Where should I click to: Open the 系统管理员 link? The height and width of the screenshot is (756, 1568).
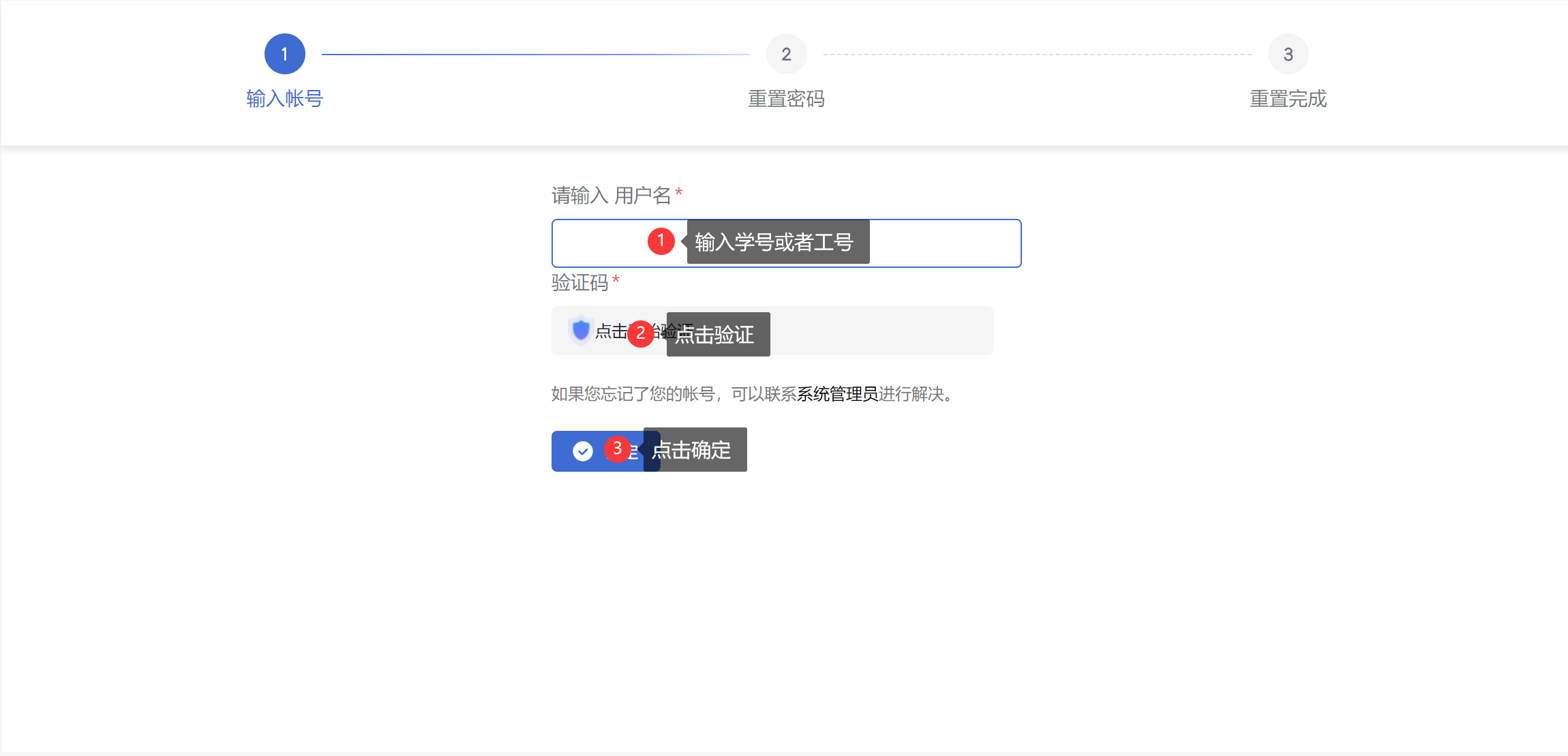837,394
